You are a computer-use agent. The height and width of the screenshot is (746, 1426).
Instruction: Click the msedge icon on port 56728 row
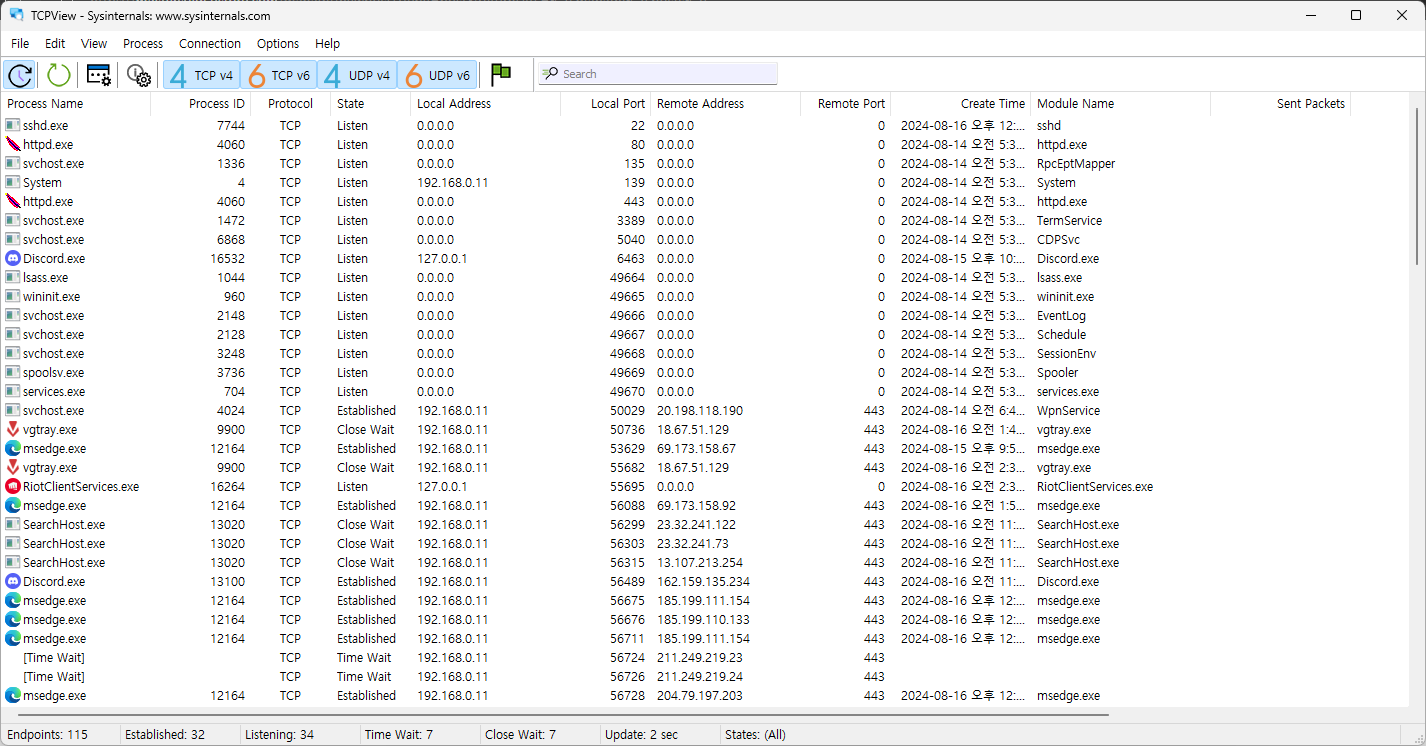coord(13,695)
